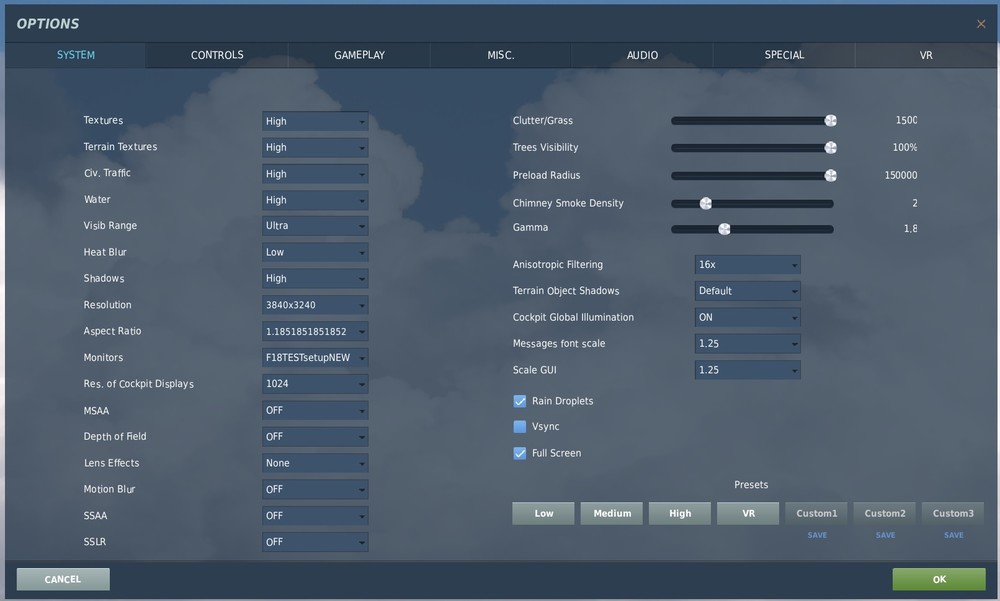The width and height of the screenshot is (1000, 601).
Task: Click SAVE under Custom2
Action: coord(885,535)
